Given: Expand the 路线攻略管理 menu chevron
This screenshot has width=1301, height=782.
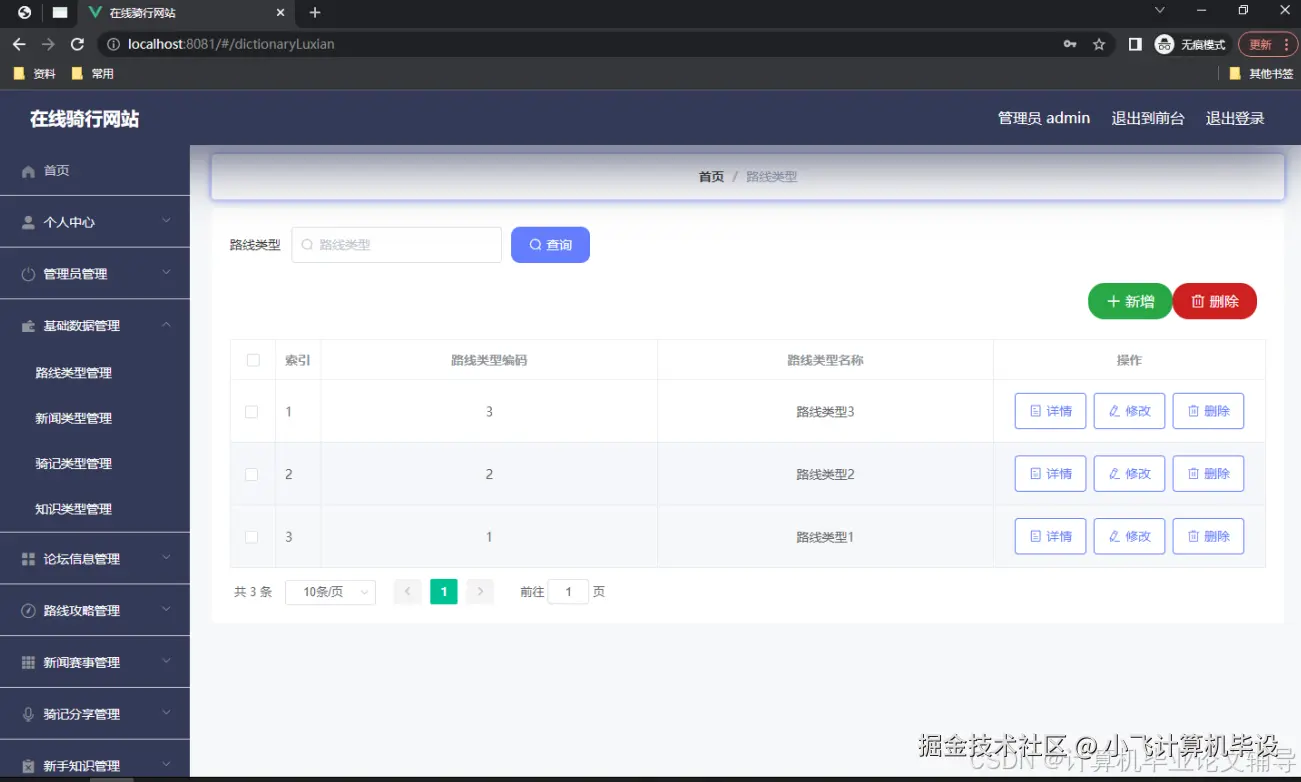Looking at the screenshot, I should click(167, 610).
